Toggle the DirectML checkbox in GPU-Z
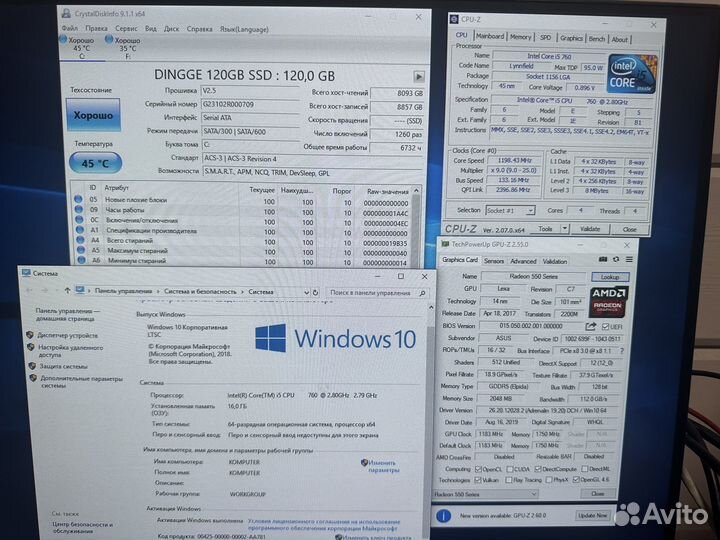Screen dimensions: 720x540 [585, 469]
